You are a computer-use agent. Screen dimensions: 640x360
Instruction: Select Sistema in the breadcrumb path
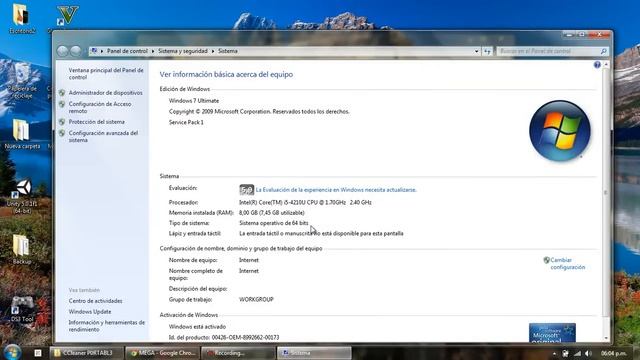point(227,51)
